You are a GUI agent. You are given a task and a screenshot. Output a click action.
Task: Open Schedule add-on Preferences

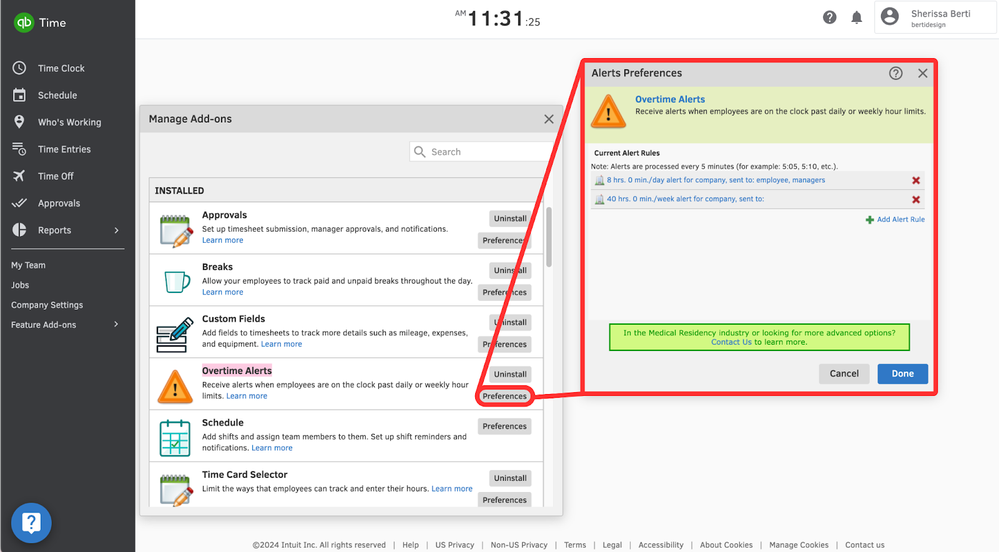tap(504, 426)
